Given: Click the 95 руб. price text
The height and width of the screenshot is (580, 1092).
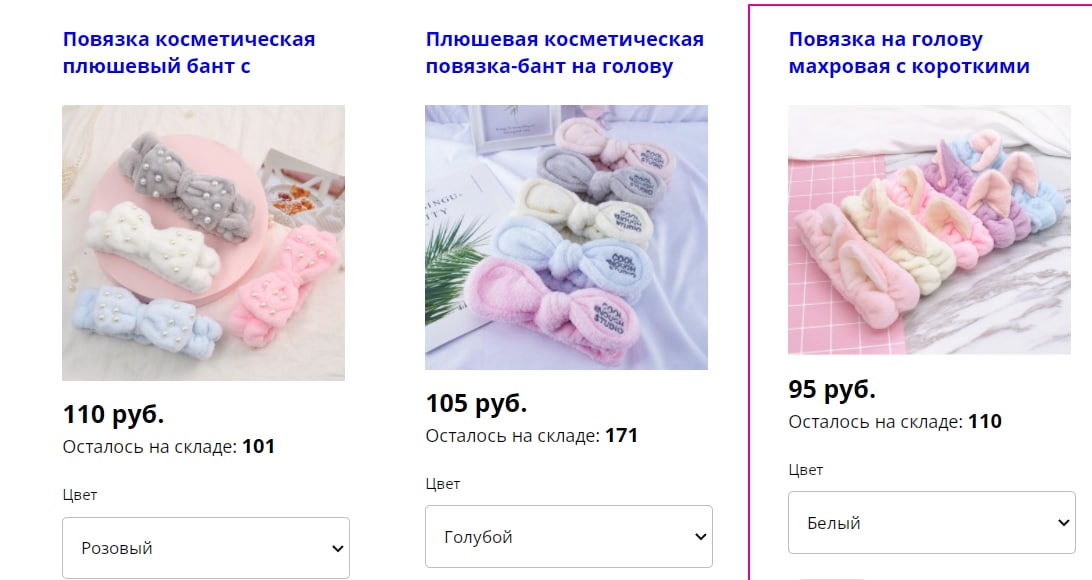Looking at the screenshot, I should (832, 389).
